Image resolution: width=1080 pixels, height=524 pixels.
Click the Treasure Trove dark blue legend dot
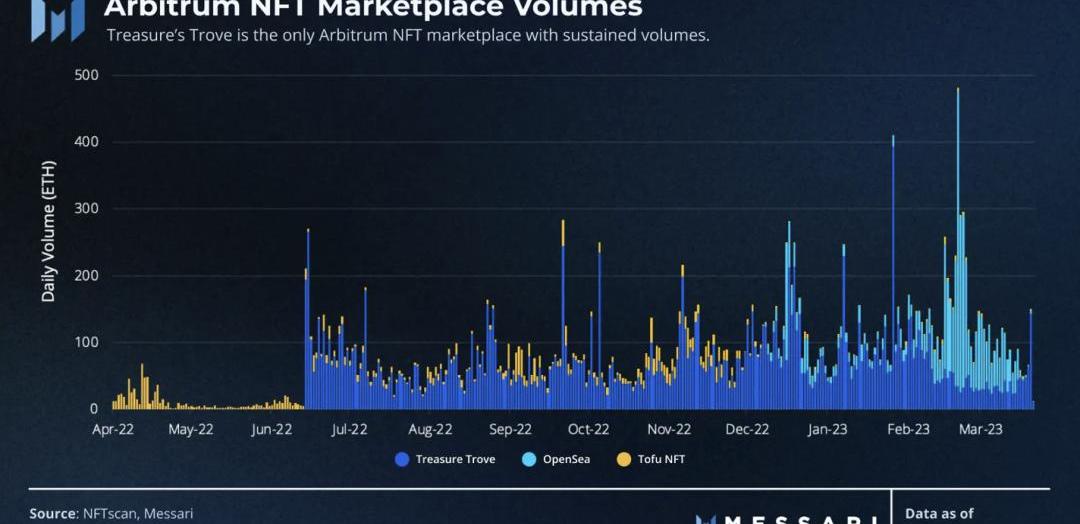point(402,460)
